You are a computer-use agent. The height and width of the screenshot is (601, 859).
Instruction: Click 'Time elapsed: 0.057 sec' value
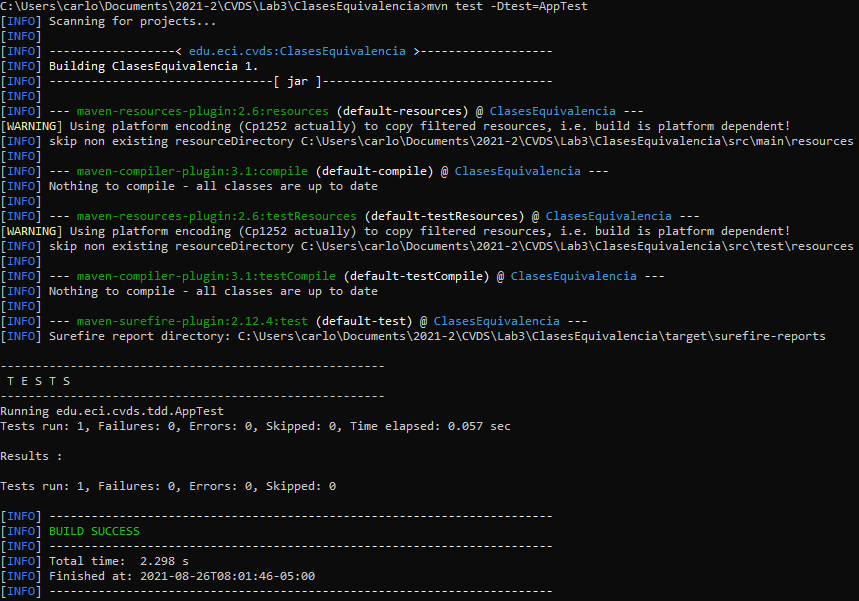[x=430, y=426]
